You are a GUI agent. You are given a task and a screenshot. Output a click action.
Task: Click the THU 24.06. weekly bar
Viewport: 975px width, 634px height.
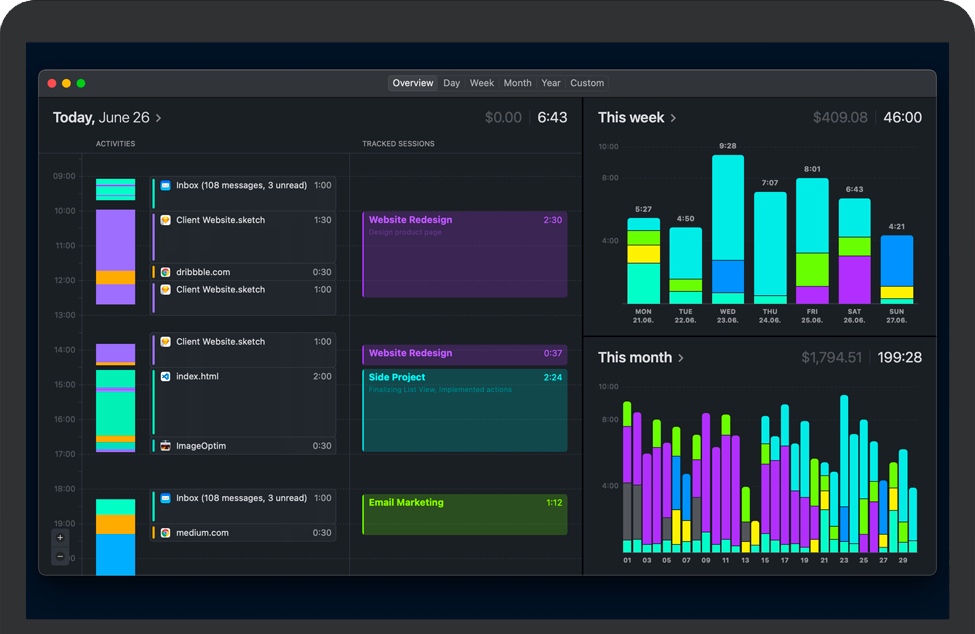[770, 247]
